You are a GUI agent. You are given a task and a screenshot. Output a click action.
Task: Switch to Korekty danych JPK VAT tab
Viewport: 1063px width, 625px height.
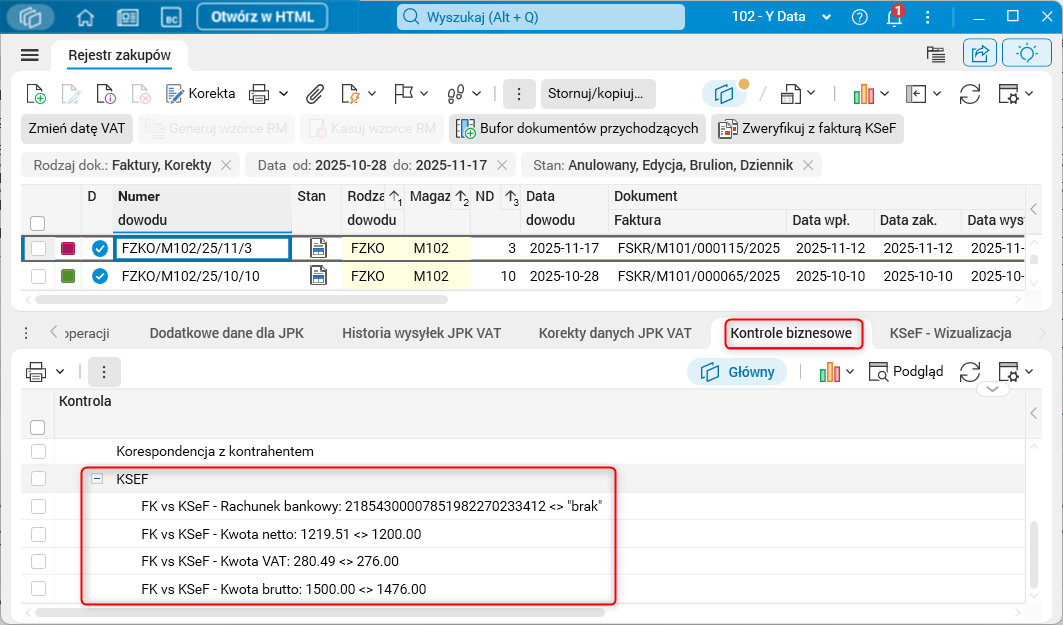tap(615, 333)
